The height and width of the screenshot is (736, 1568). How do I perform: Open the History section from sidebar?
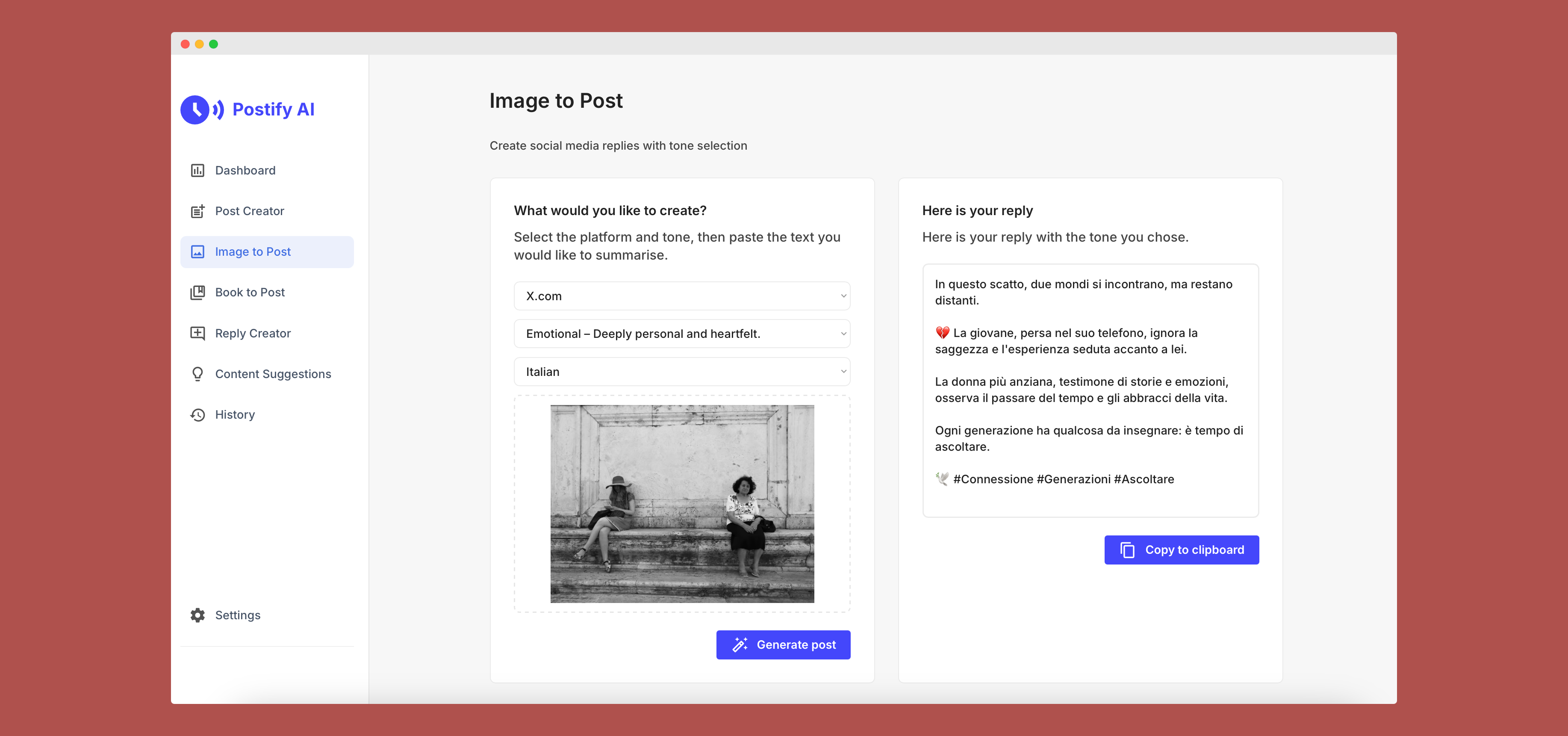[x=235, y=414]
